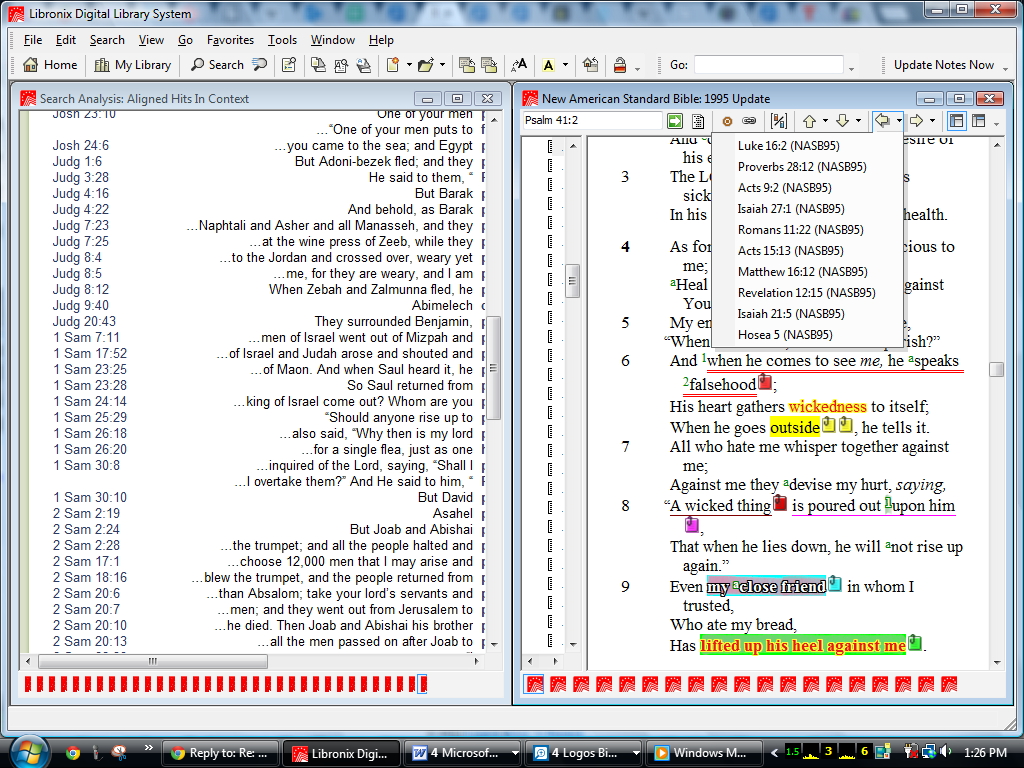This screenshot has height=768, width=1024.
Task: Click the bracketed parallel resources icon
Action: point(779,121)
